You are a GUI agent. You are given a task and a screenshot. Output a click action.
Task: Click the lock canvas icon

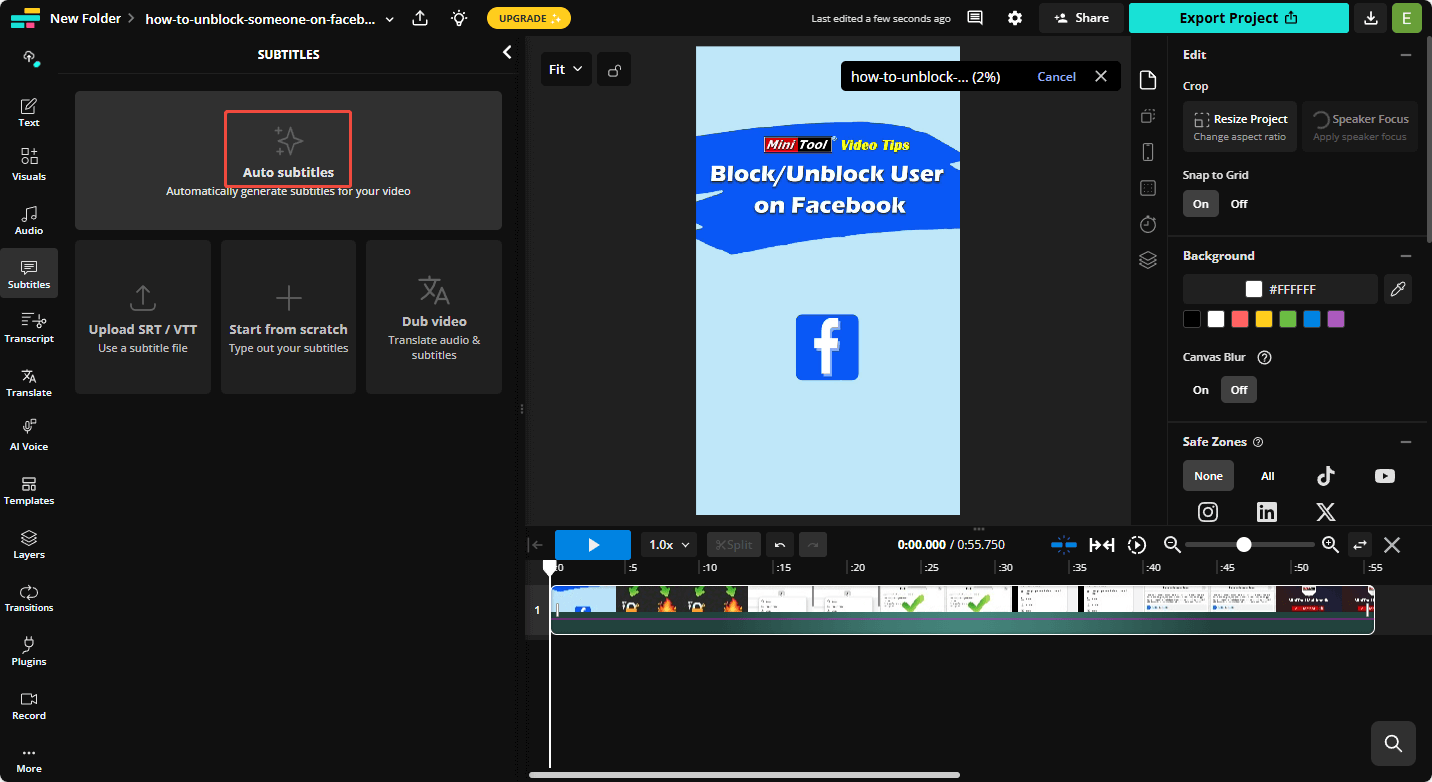tap(615, 70)
